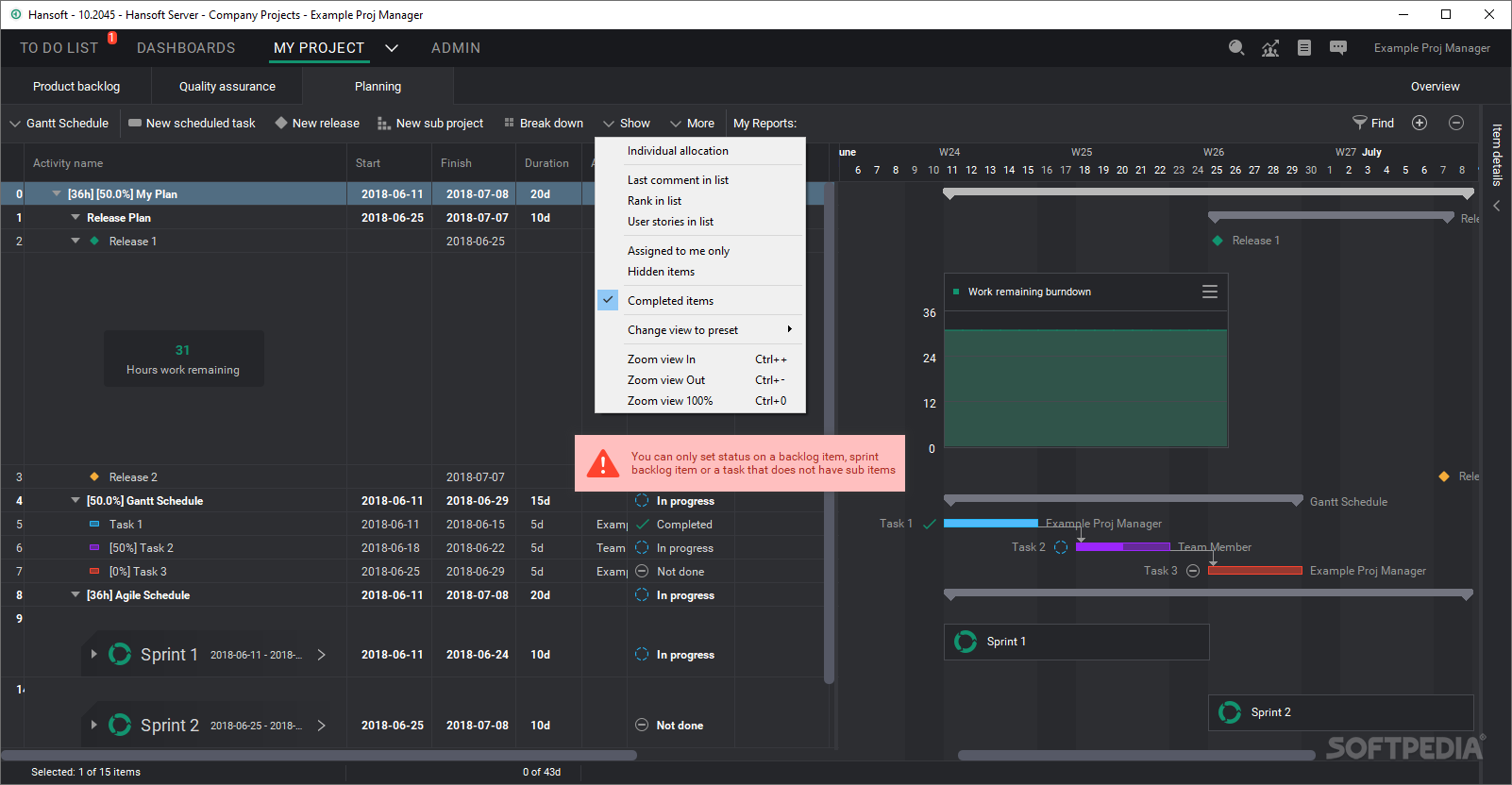Click the Sprint 2 arrow to open sprint
The image size is (1512, 785).
point(322,725)
